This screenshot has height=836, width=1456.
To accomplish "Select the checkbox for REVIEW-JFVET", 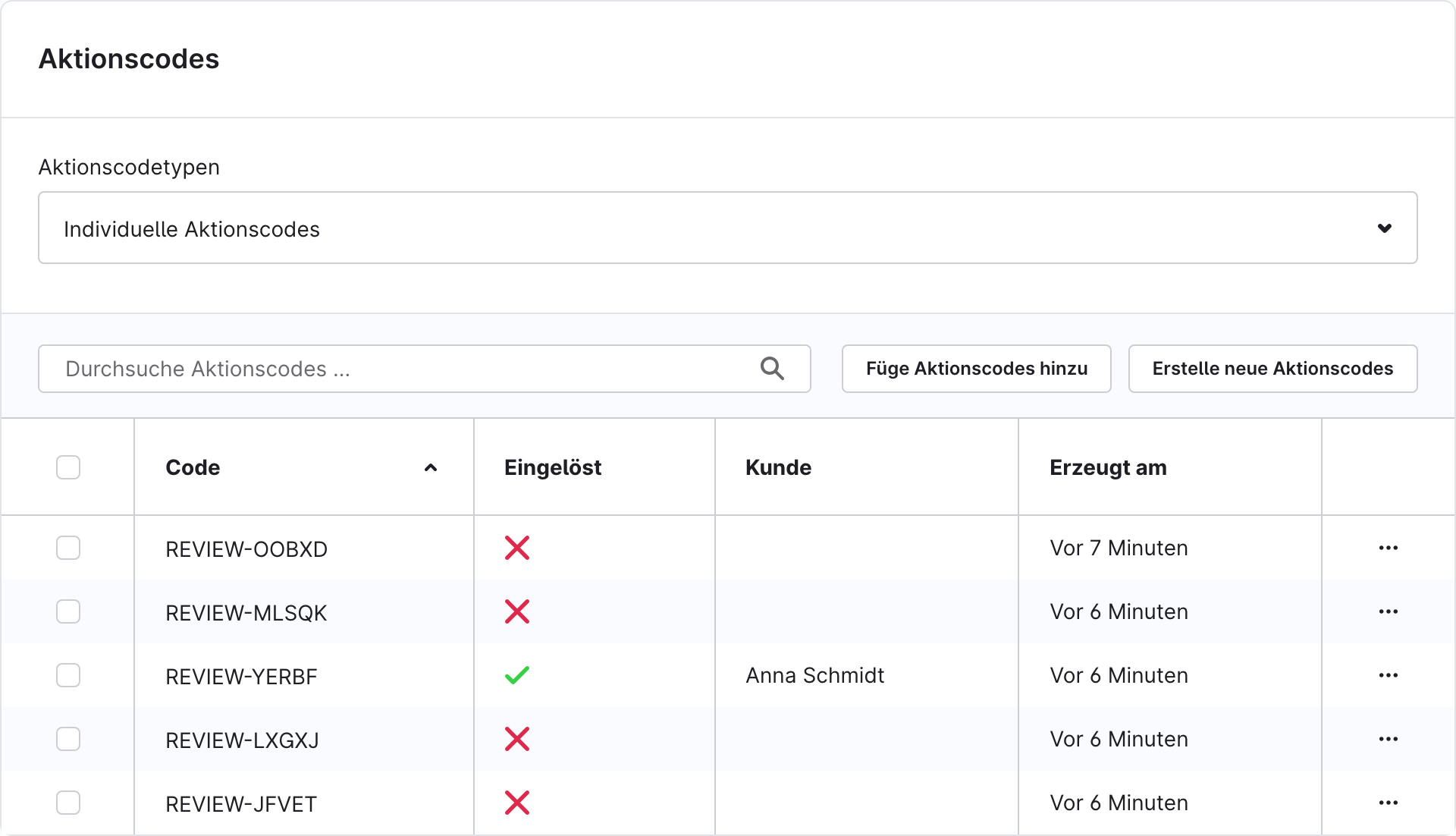I will click(x=68, y=803).
